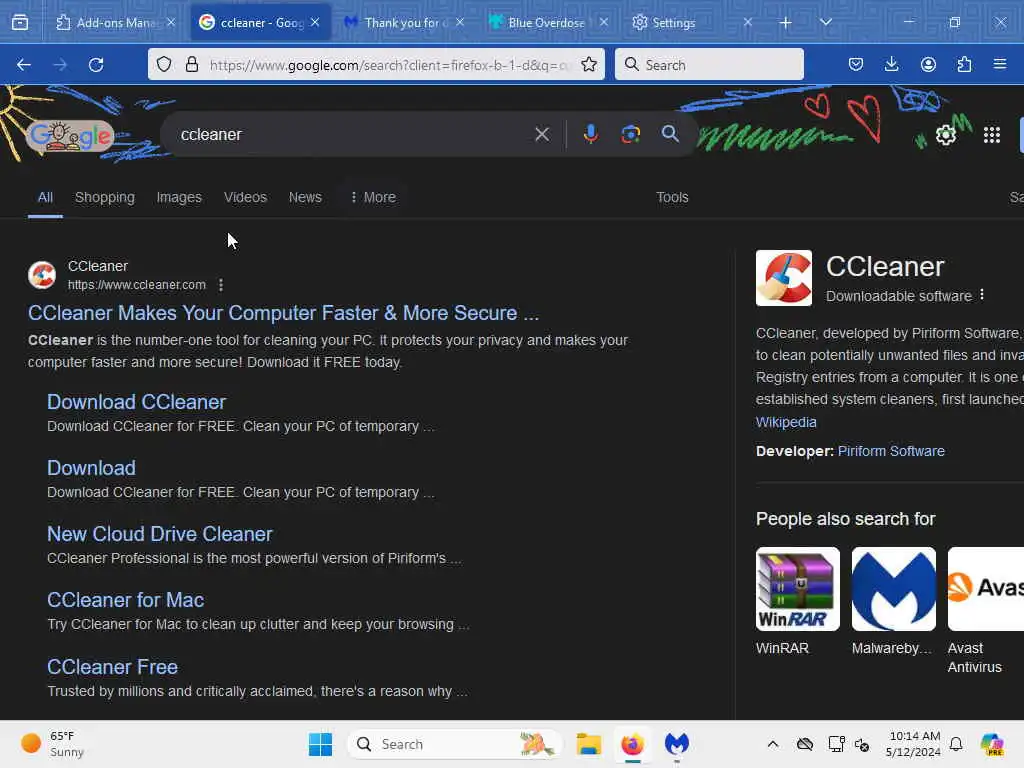
Task: Open File Explorer from taskbar
Action: 588,744
